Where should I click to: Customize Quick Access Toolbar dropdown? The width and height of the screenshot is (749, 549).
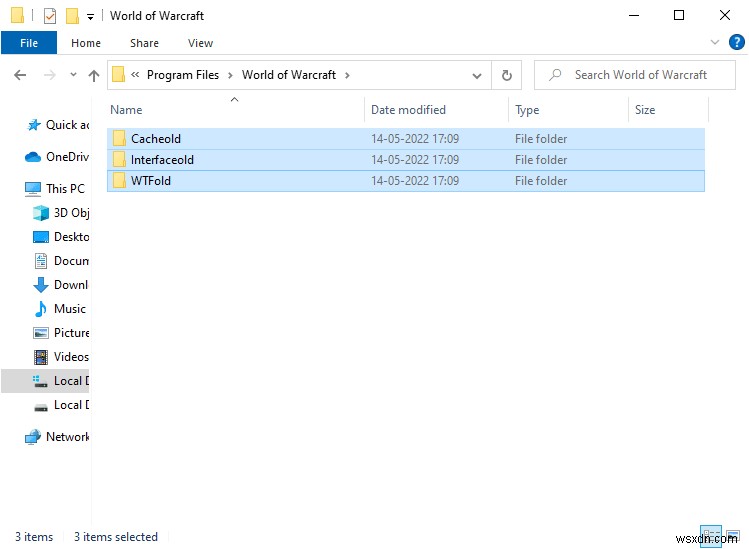click(91, 17)
